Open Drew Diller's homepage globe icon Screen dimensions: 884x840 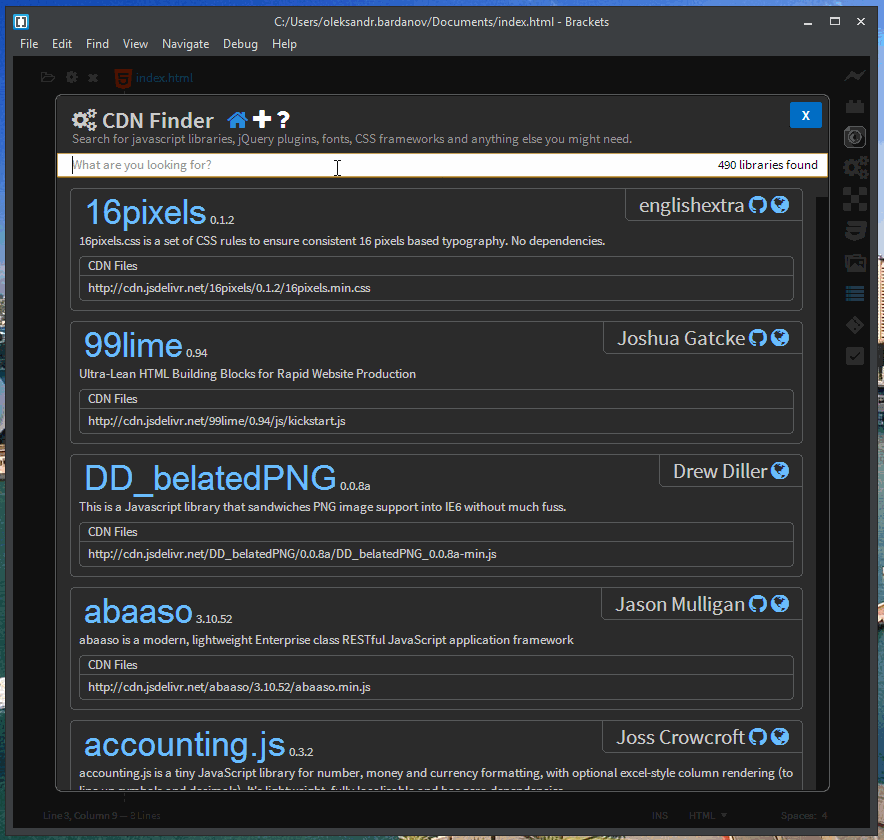[x=780, y=471]
